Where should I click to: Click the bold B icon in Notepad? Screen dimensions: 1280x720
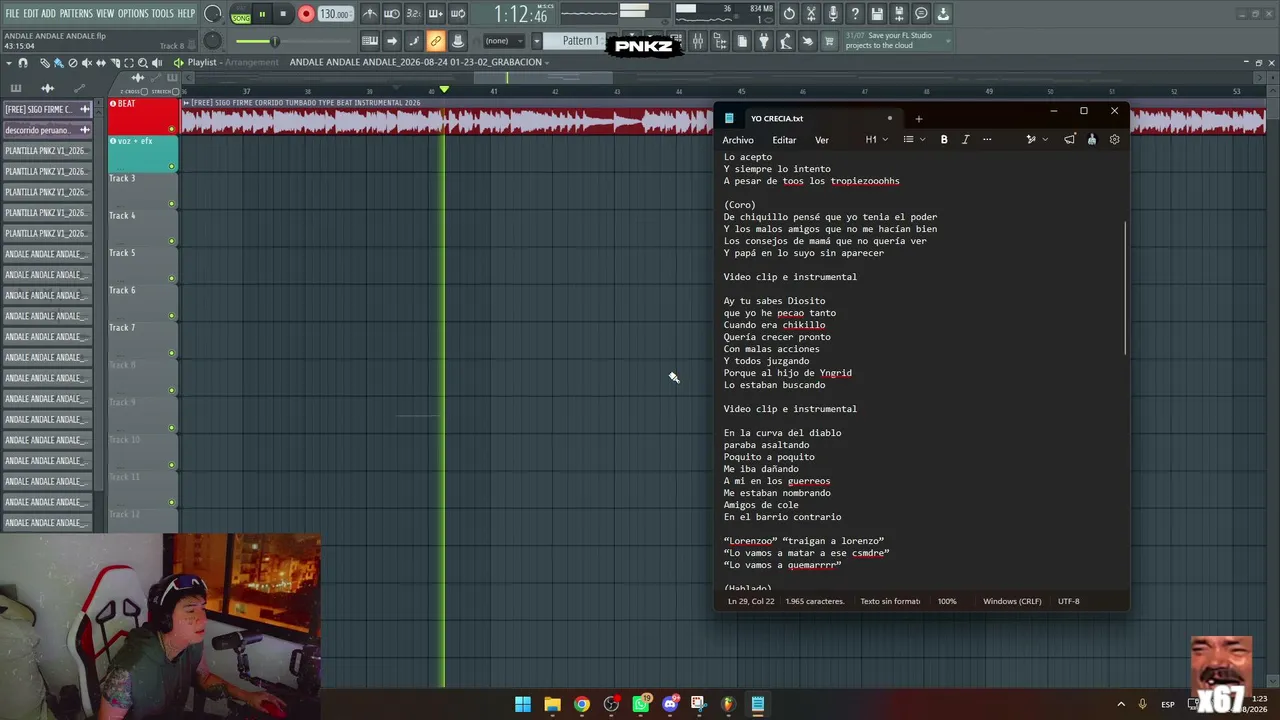point(944,140)
